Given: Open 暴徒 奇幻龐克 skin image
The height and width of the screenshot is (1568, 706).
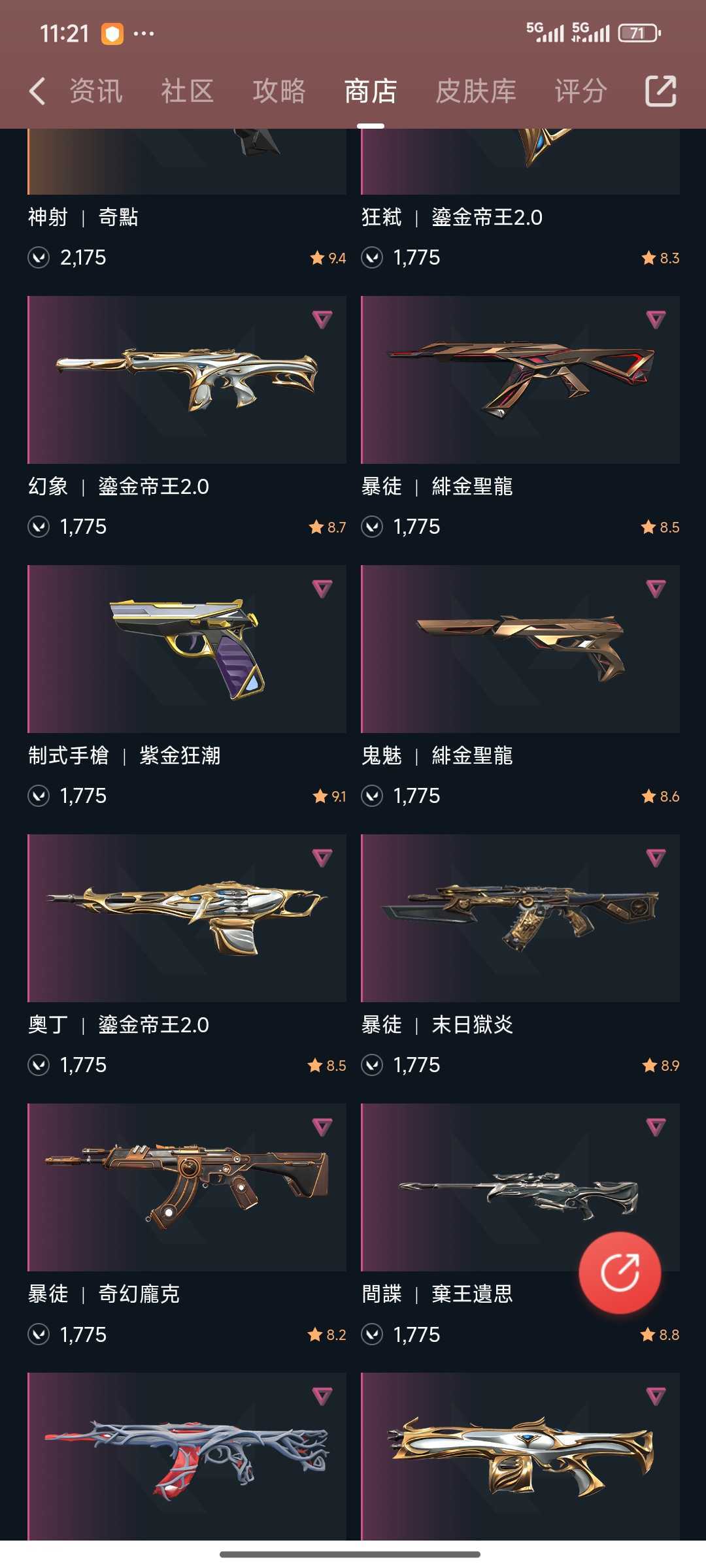Looking at the screenshot, I should click(187, 1187).
